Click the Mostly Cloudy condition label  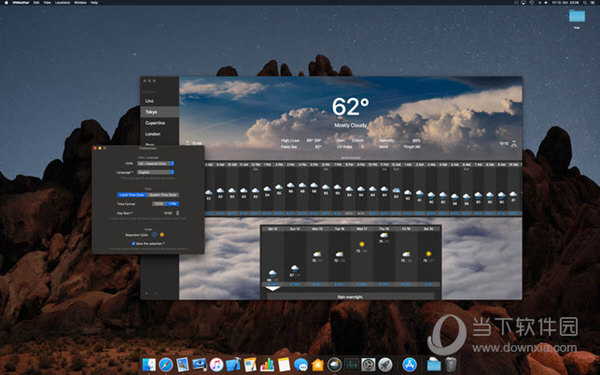[x=351, y=125]
